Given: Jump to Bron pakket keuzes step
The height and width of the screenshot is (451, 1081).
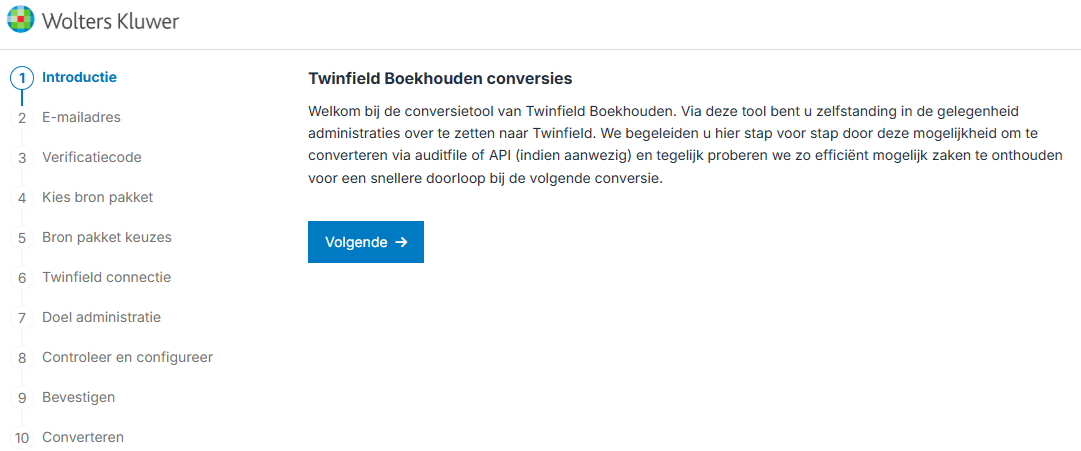Looking at the screenshot, I should 107,237.
